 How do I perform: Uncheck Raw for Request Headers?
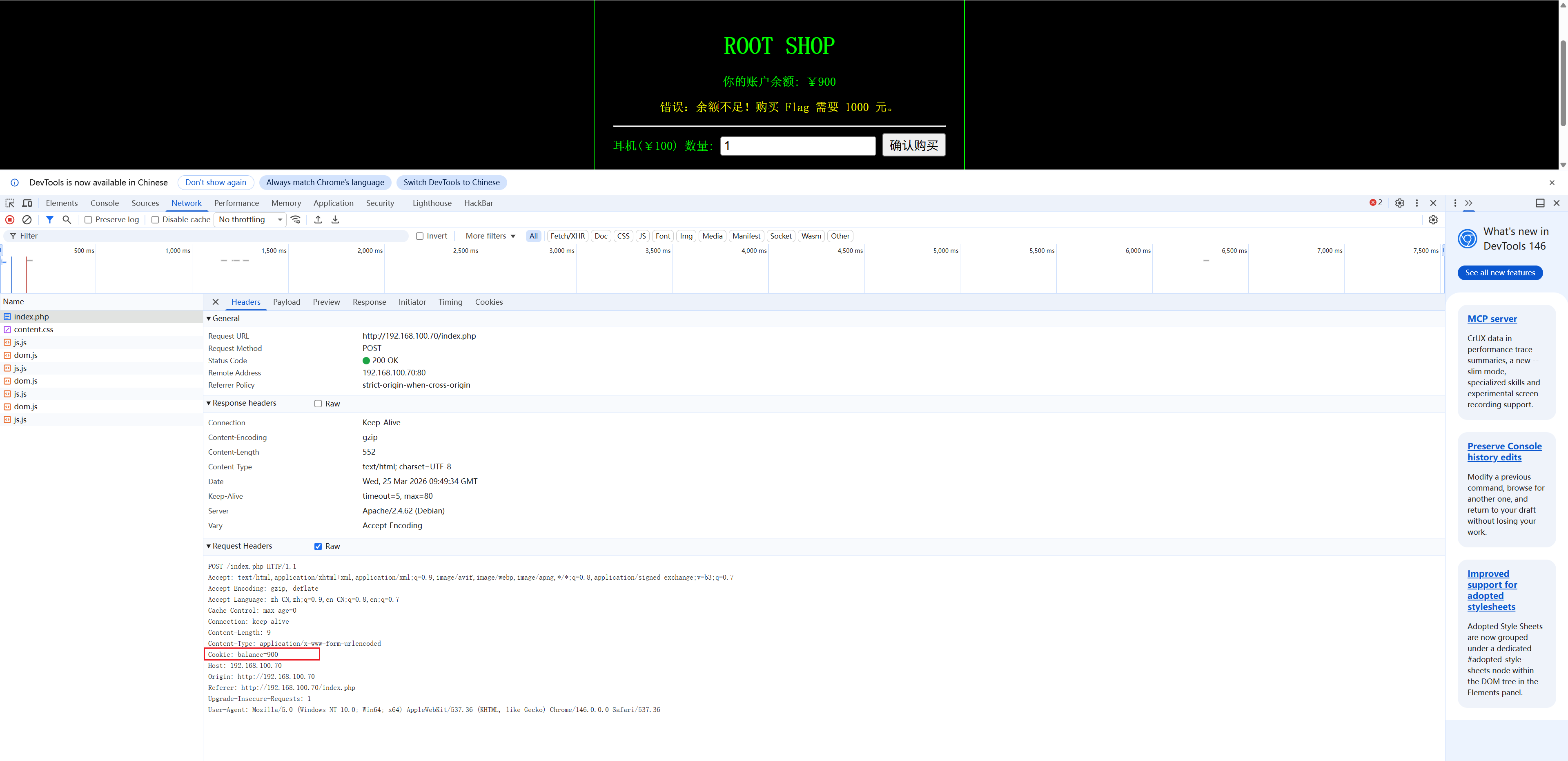pos(318,546)
